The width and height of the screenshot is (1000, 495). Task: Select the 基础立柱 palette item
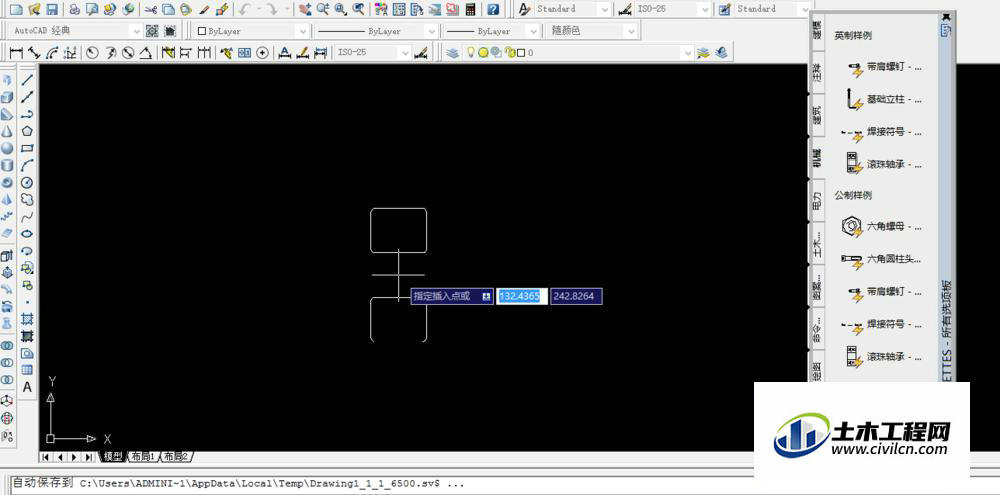pos(882,100)
